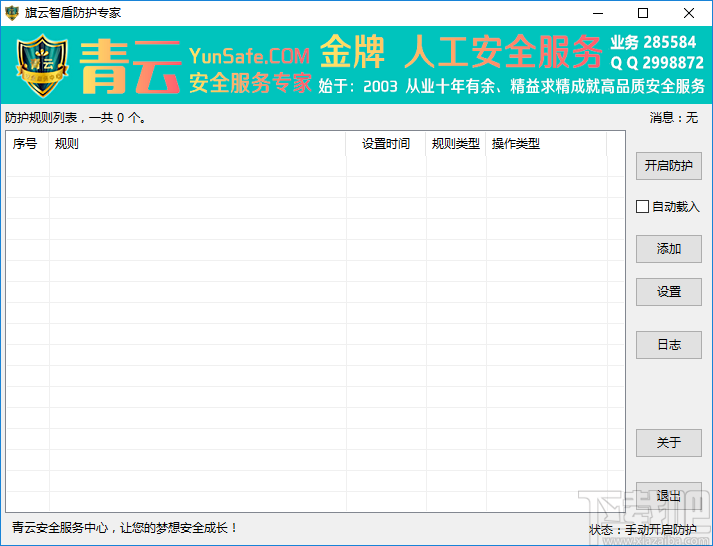Click the 操作类型 column header
Viewport: 713px width, 546px height.
(547, 144)
